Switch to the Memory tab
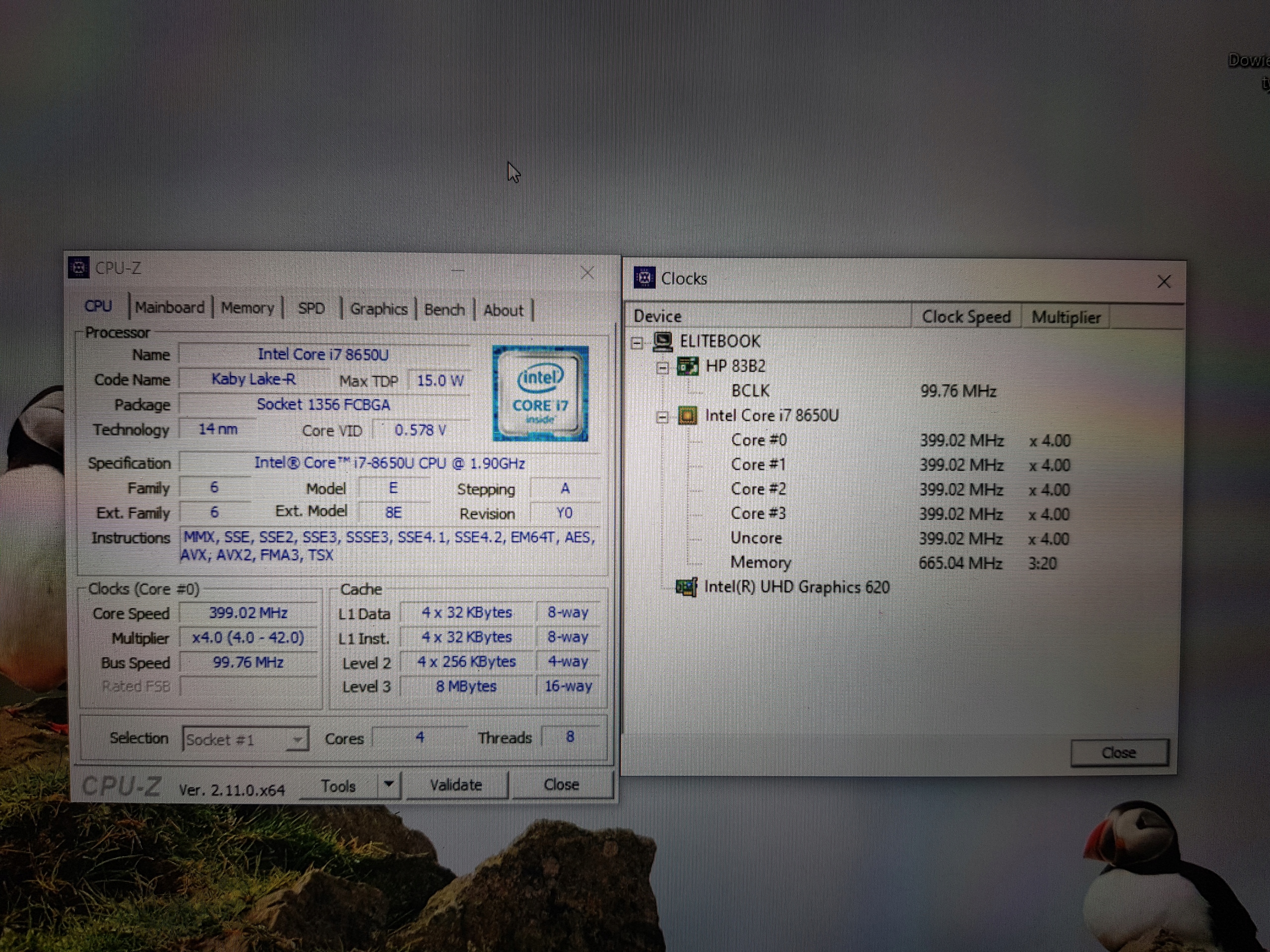Image resolution: width=1270 pixels, height=952 pixels. coord(248,308)
